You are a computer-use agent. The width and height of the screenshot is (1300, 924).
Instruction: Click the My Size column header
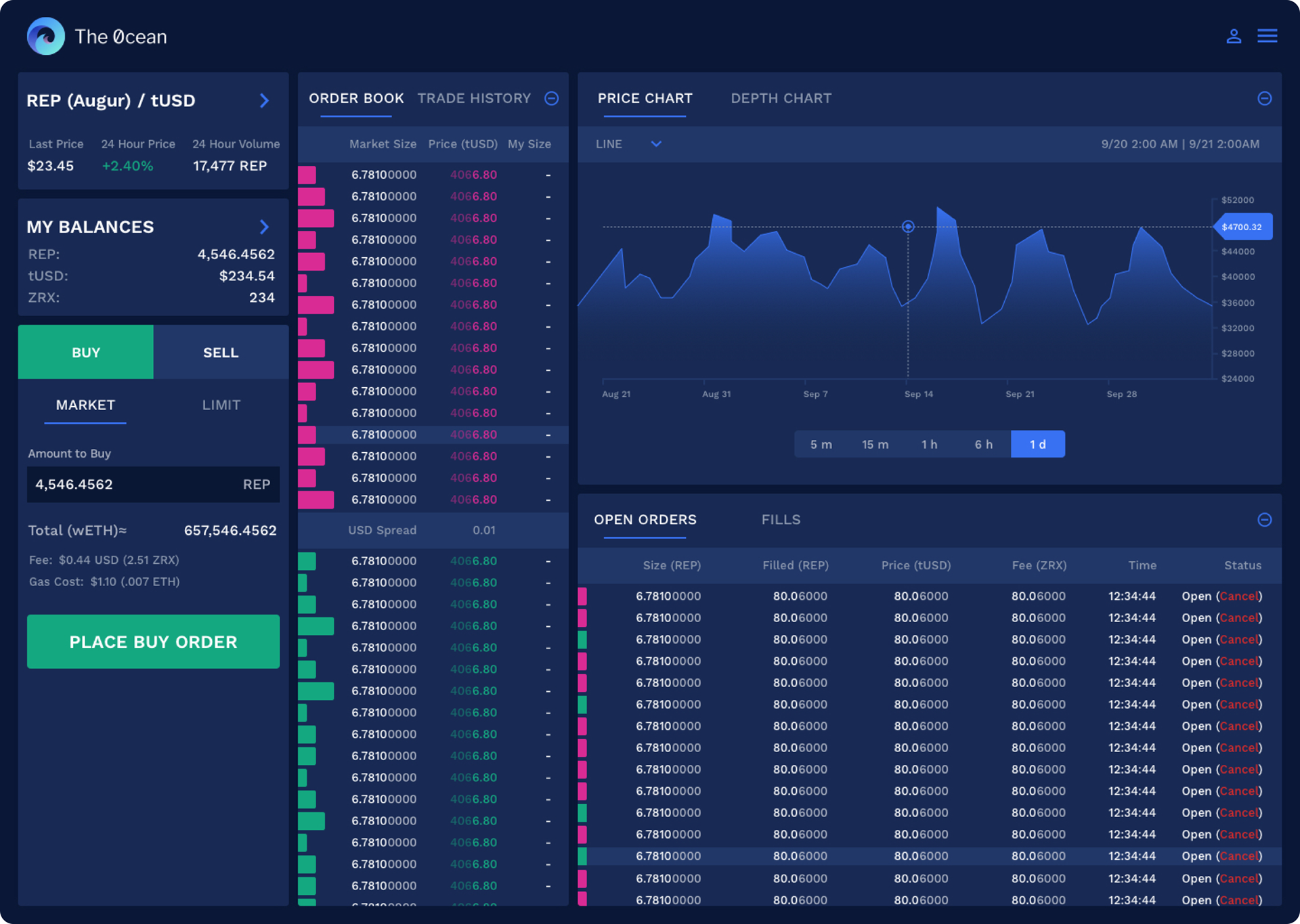coord(529,144)
